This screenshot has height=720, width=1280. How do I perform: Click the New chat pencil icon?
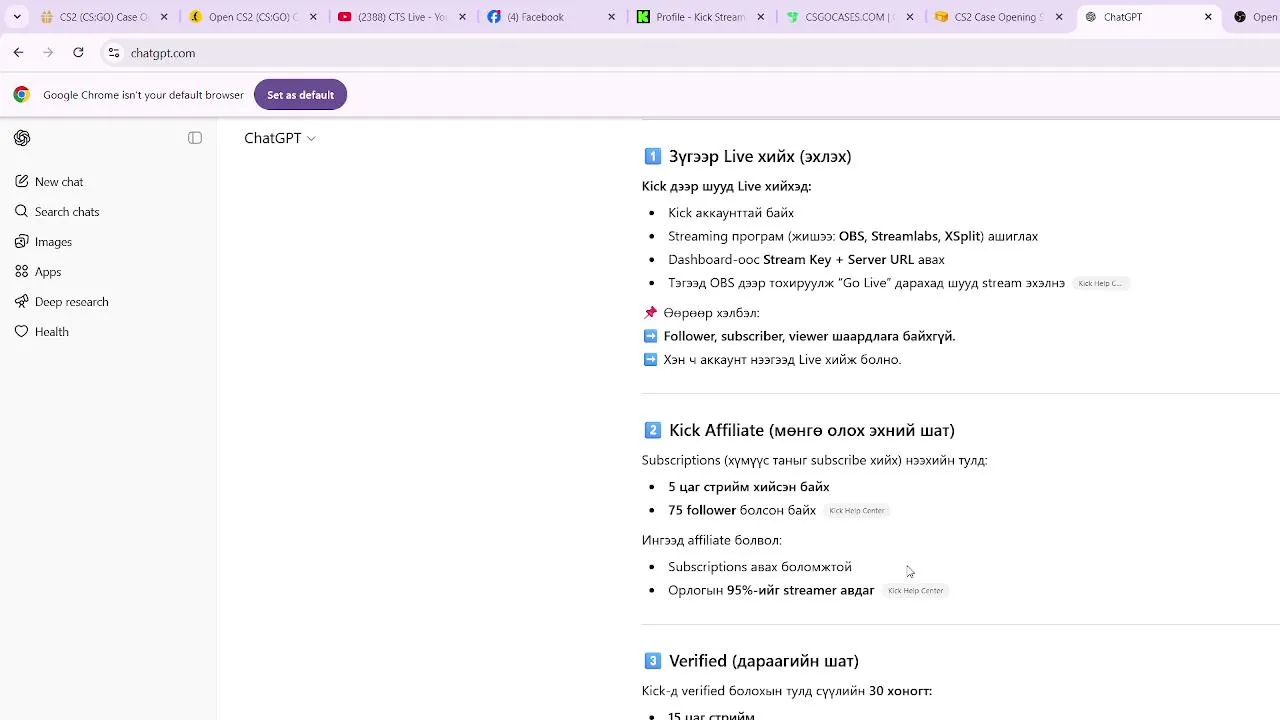coord(21,182)
